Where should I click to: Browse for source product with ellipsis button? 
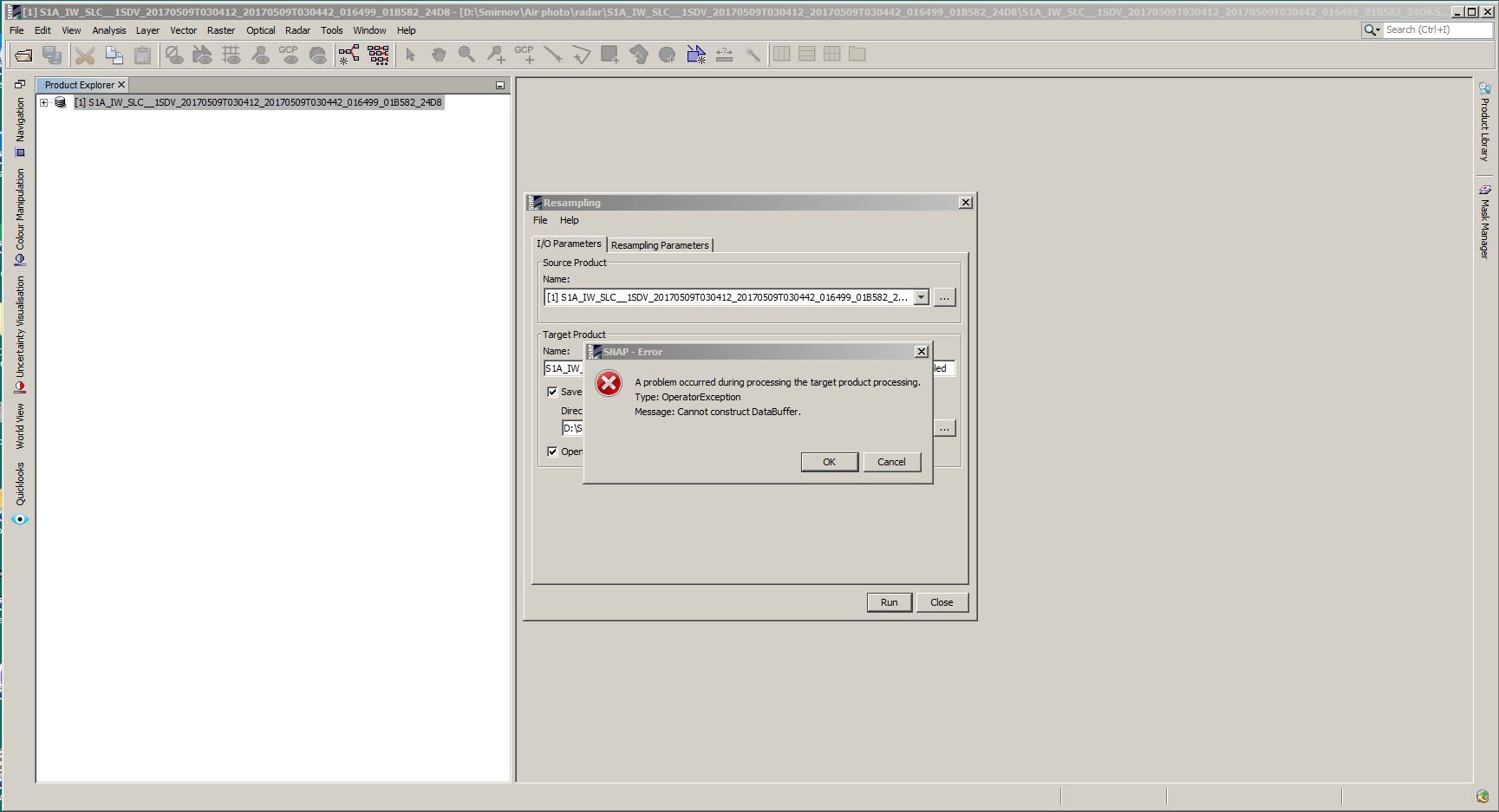click(x=944, y=297)
